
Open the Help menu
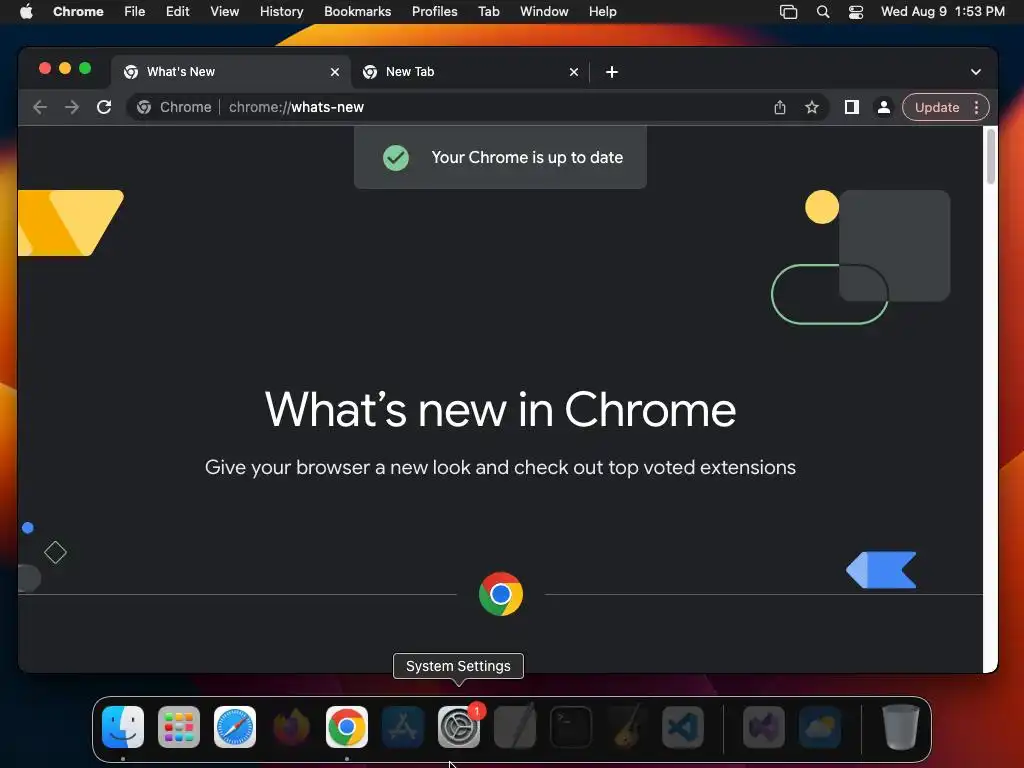(x=602, y=12)
